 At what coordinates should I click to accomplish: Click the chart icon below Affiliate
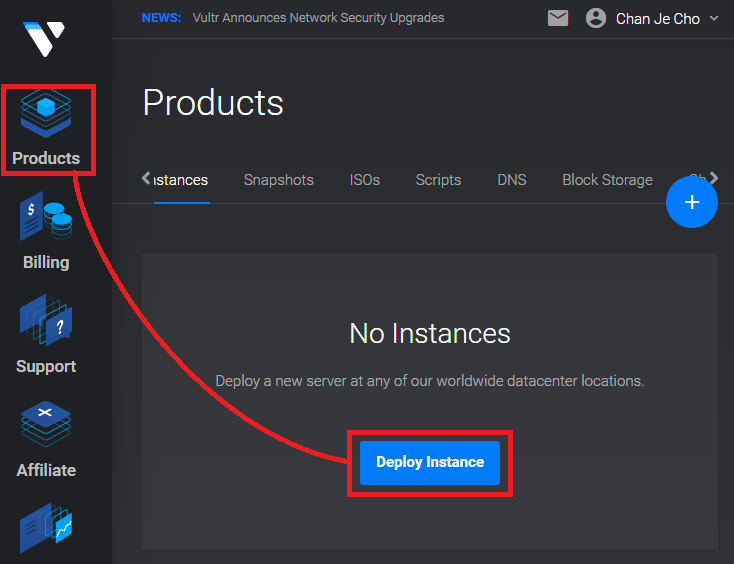(46, 527)
